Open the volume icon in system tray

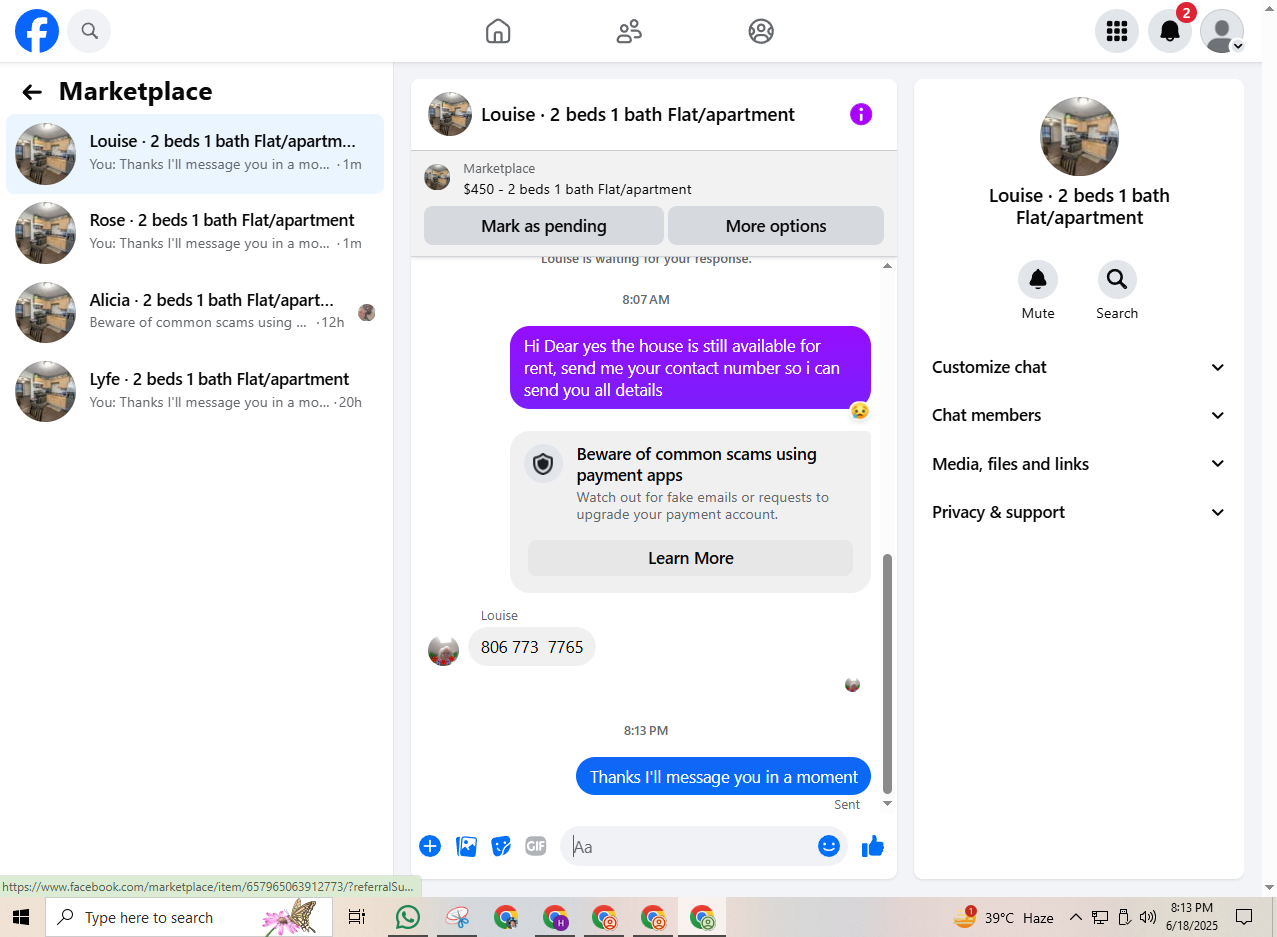coord(1148,917)
